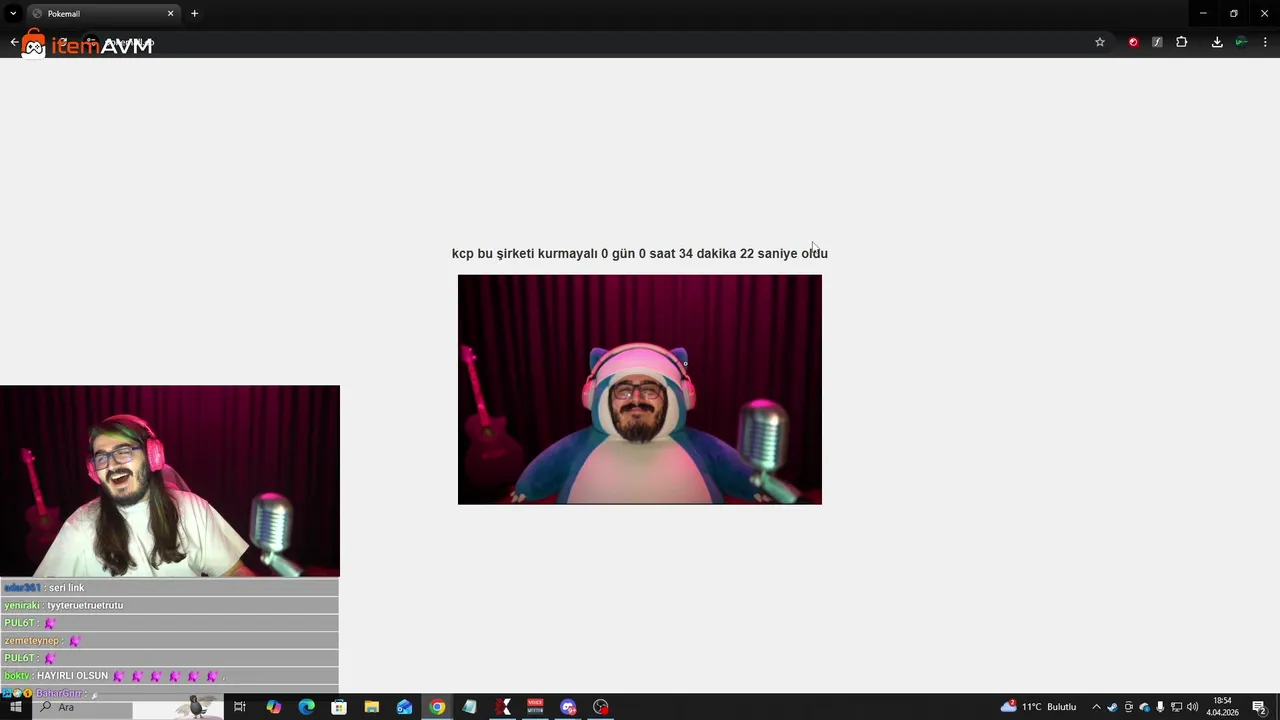
Task: Open Discord from the taskbar
Action: coord(568,707)
